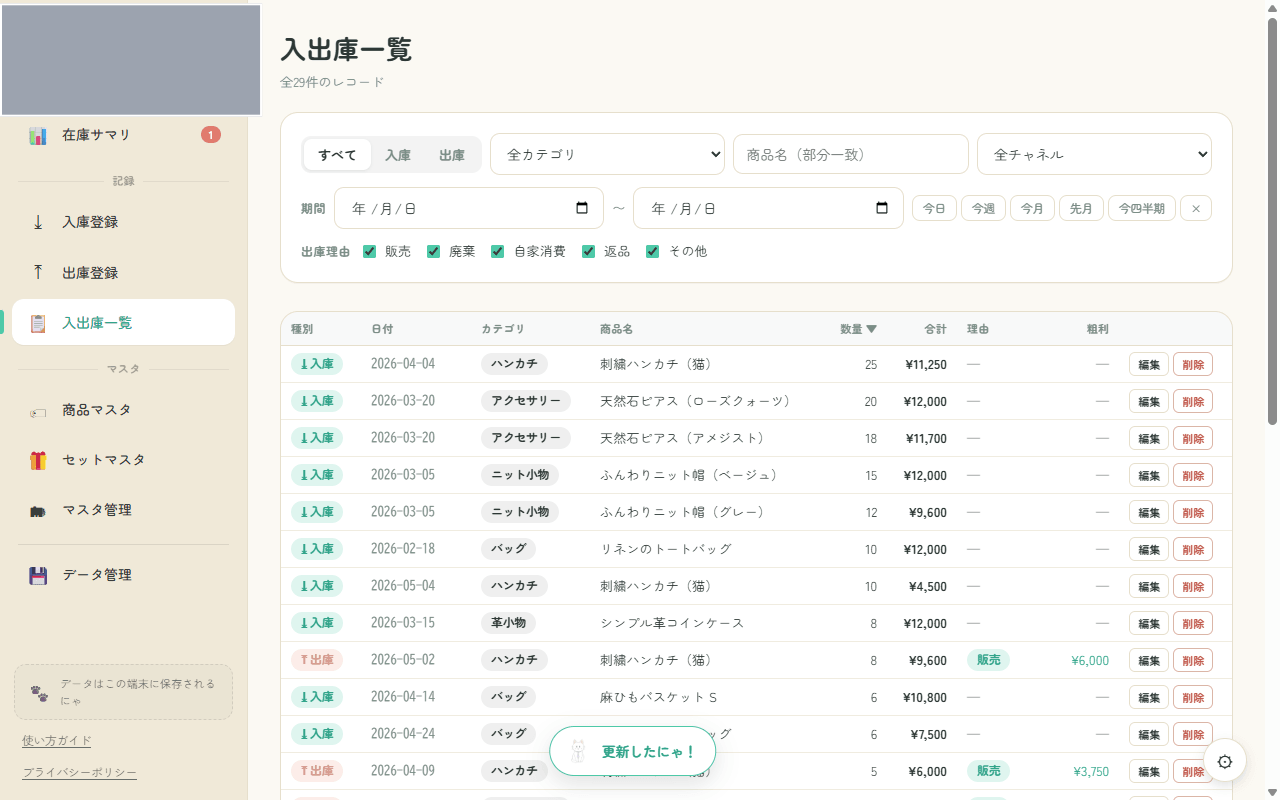Click the down arrow icon for 入庫登録
This screenshot has width=1280, height=800.
pyautogui.click(x=38, y=222)
